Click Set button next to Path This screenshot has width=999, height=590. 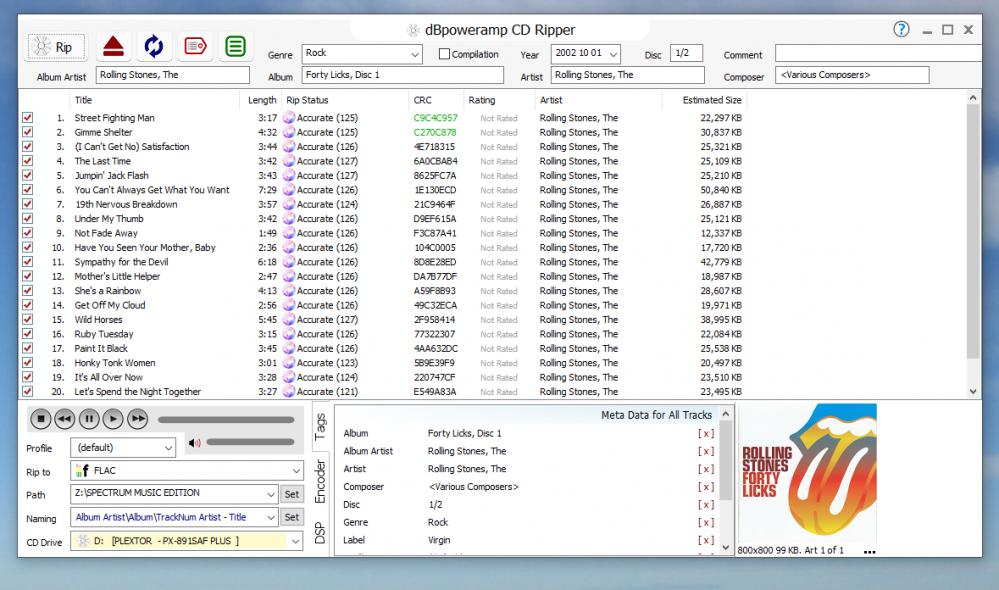pyautogui.click(x=291, y=494)
